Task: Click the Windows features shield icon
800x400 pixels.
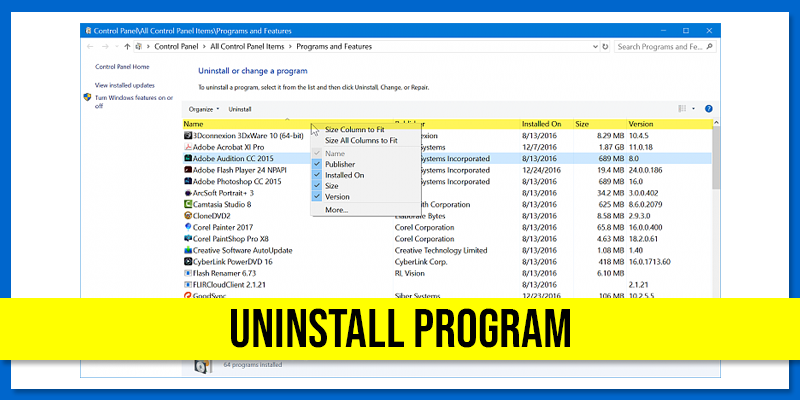Action: point(88,97)
